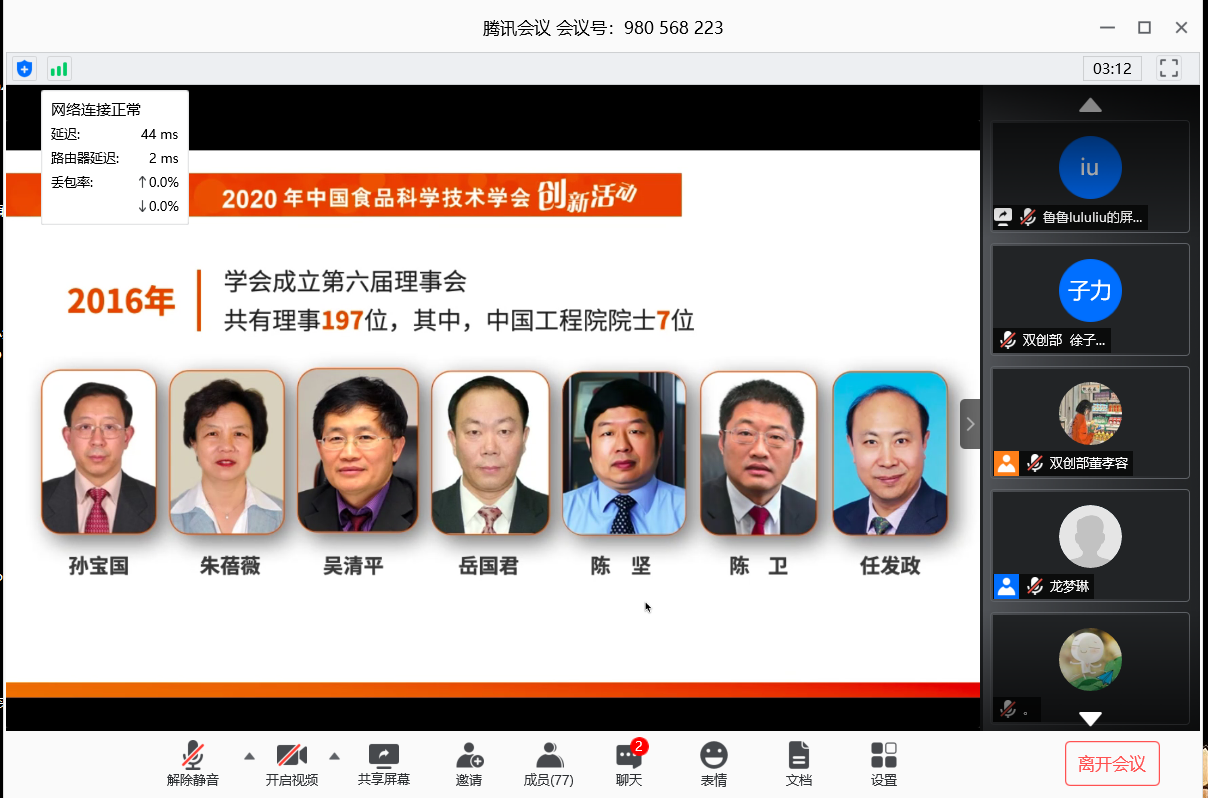Toggle 开启视频 camera button
The image size is (1208, 798).
click(292, 764)
